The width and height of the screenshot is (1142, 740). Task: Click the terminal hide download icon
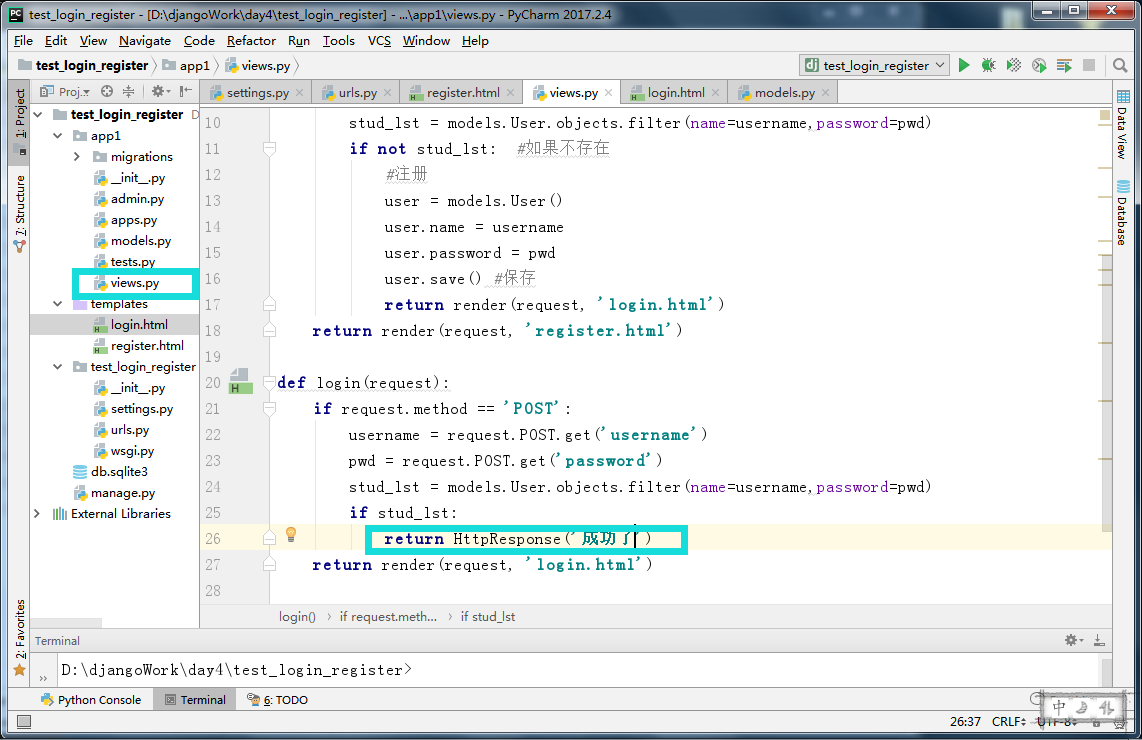(x=1099, y=640)
